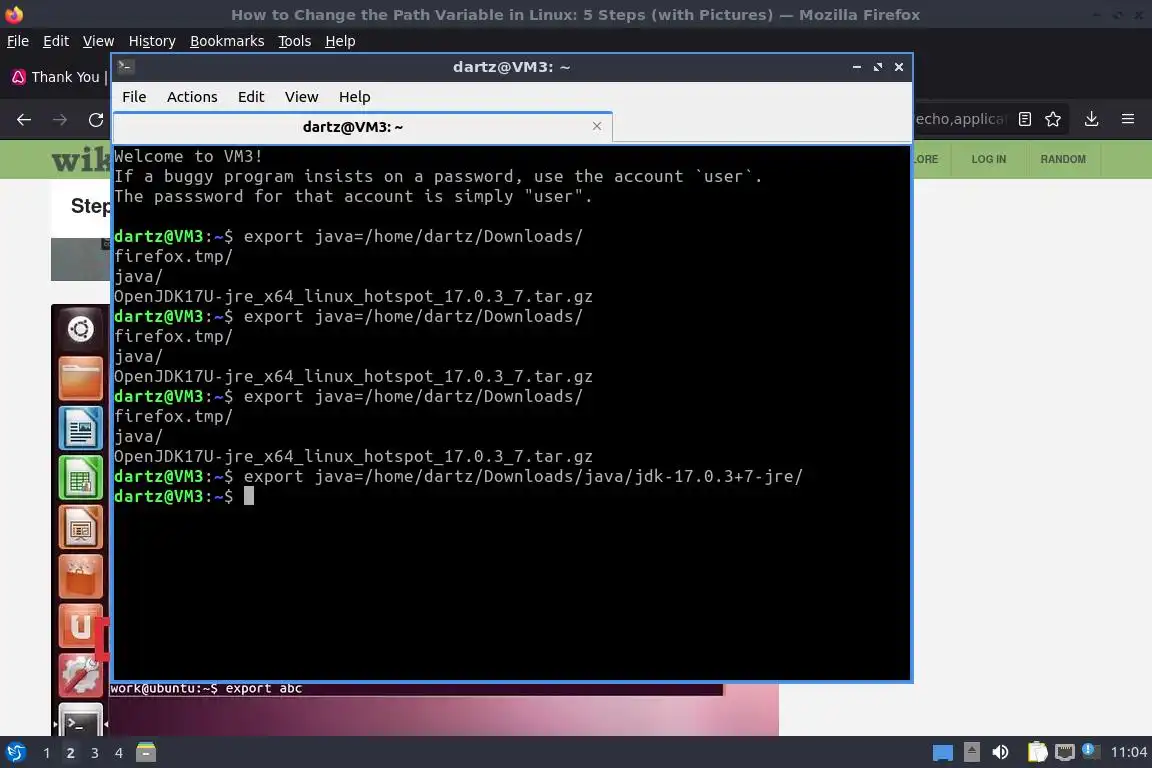Click the terminal prompt with cursor
Image resolution: width=1152 pixels, height=768 pixels.
184,496
